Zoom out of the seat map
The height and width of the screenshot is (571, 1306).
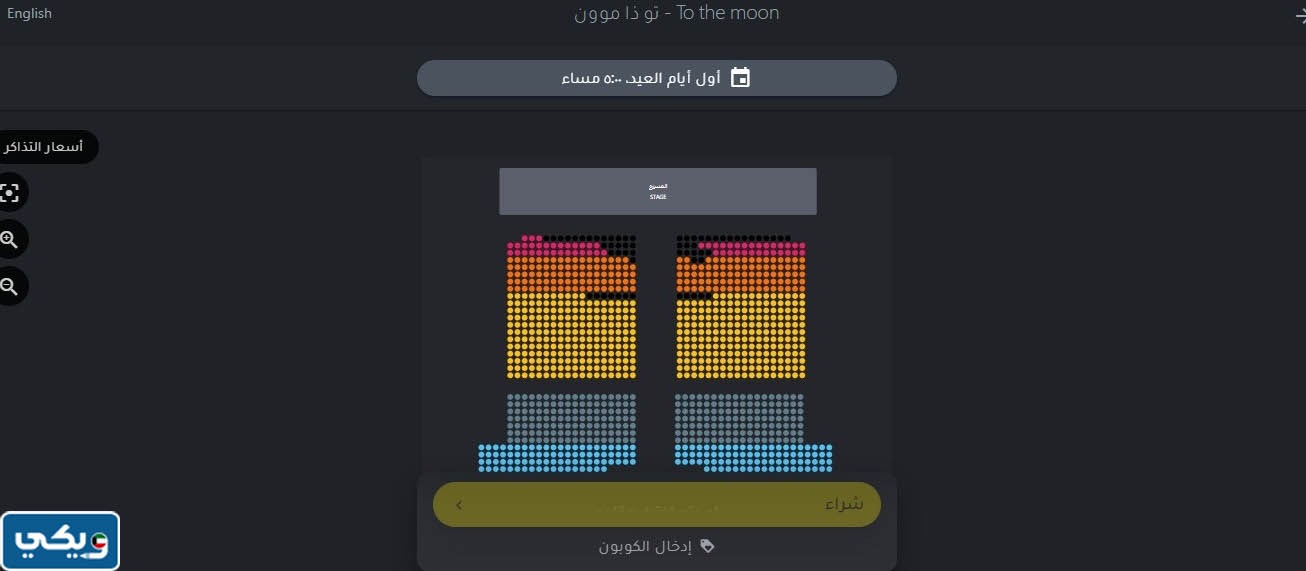10,287
